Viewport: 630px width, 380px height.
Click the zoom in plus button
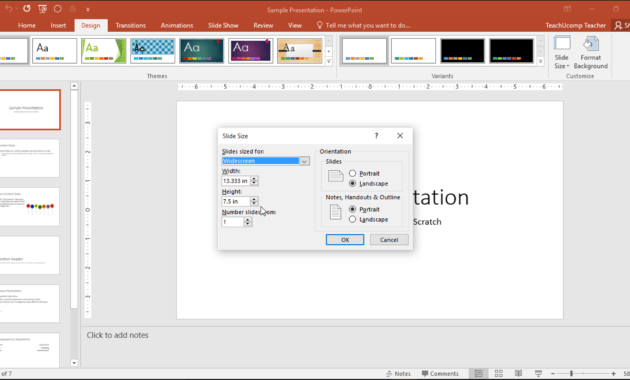[x=613, y=374]
